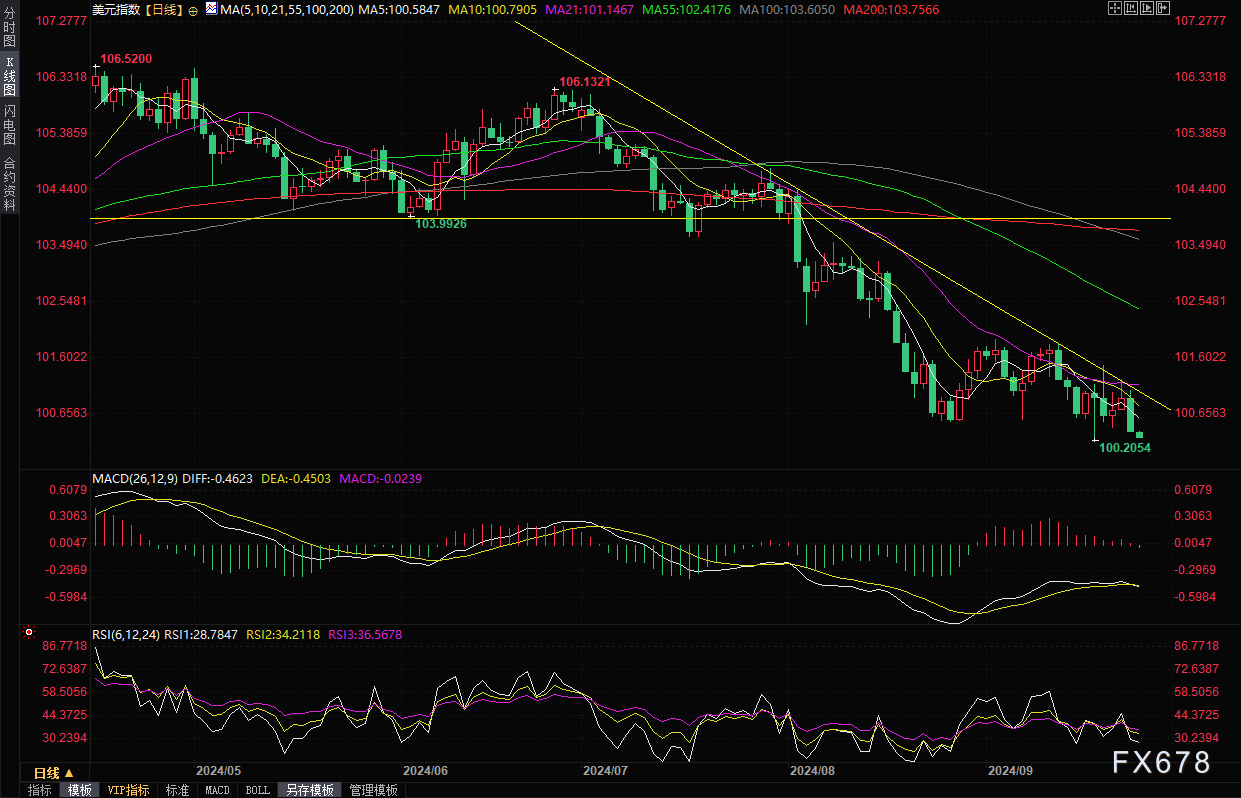
Task: Open 合约资料 in the left sidebar
Action: (x=9, y=184)
